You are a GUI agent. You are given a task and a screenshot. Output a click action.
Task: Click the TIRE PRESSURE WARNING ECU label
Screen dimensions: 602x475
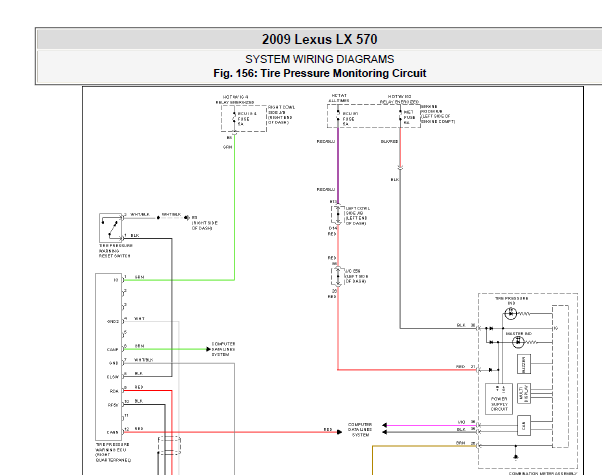pyautogui.click(x=113, y=452)
